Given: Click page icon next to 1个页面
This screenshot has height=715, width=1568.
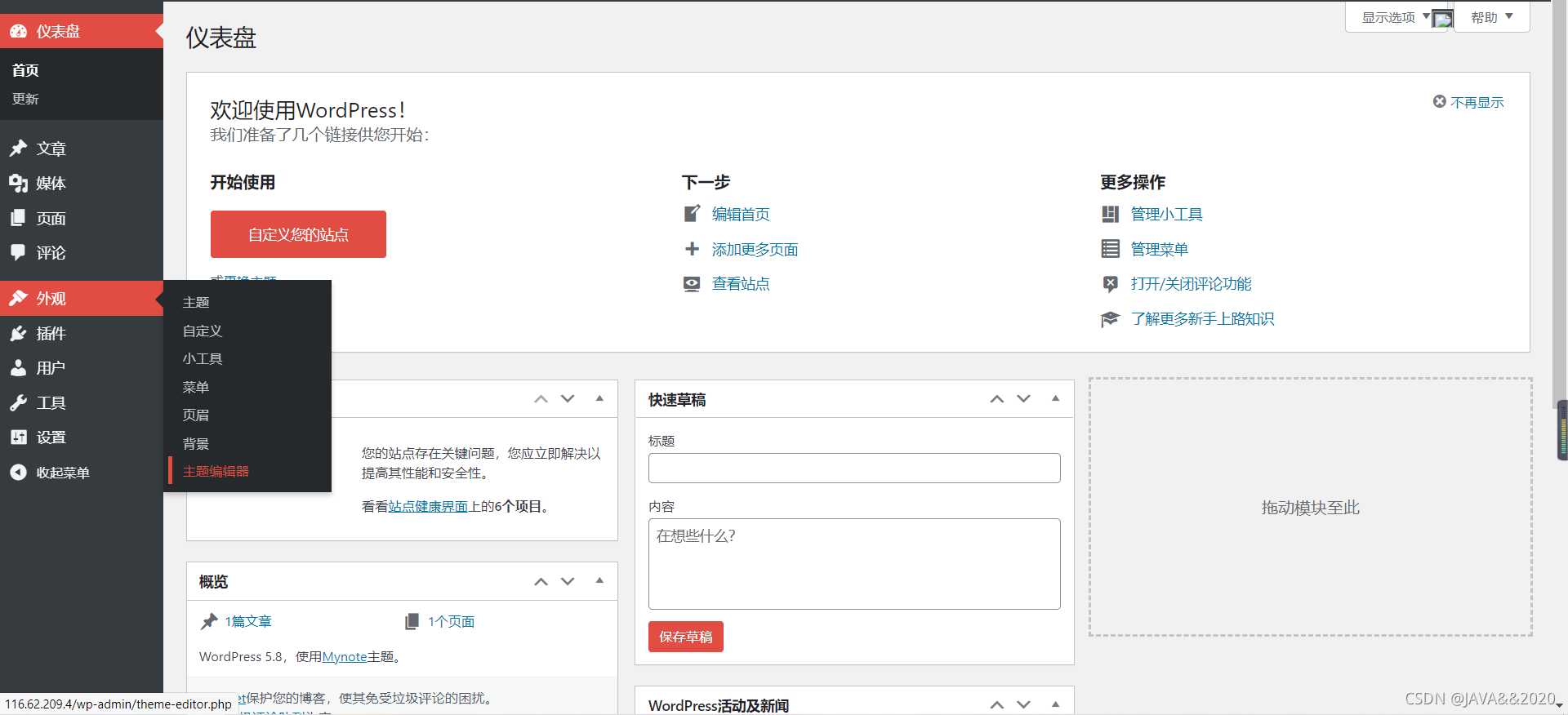Looking at the screenshot, I should 412,621.
